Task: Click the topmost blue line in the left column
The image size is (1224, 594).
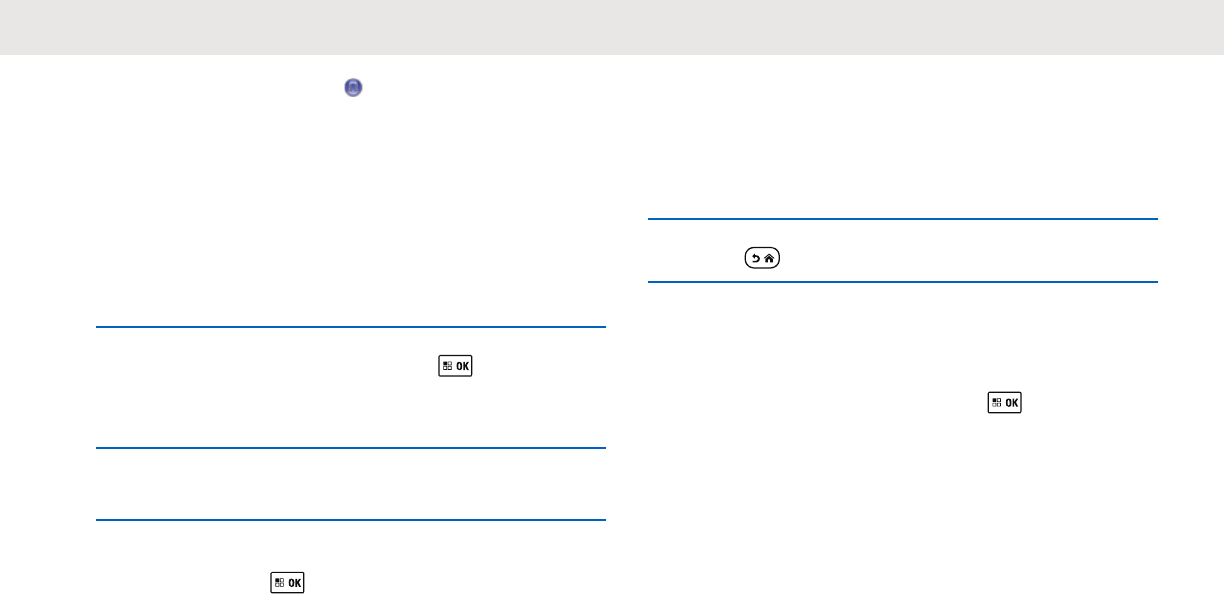Action: coord(351,326)
